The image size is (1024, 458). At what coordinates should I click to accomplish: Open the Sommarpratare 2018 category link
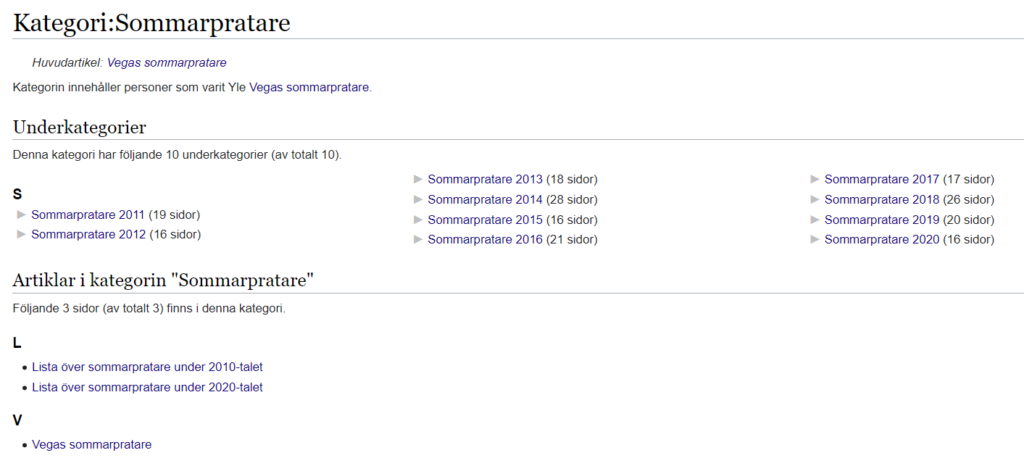881,200
